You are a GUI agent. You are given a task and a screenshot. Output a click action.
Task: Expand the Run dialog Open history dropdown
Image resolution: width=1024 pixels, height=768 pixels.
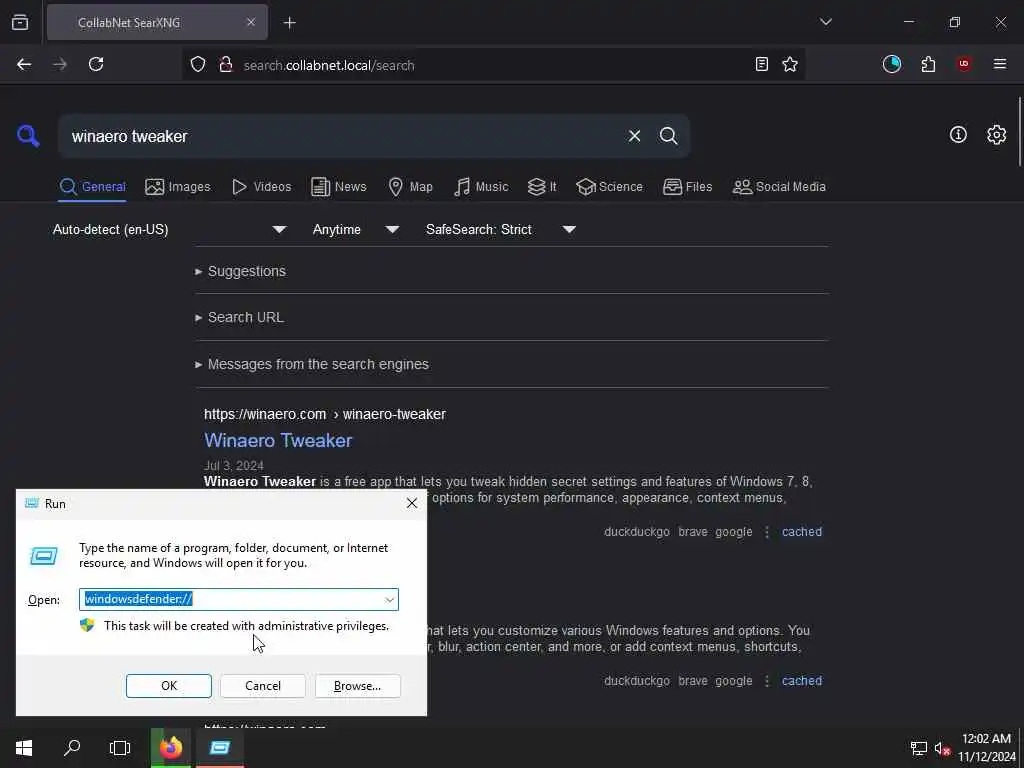389,600
